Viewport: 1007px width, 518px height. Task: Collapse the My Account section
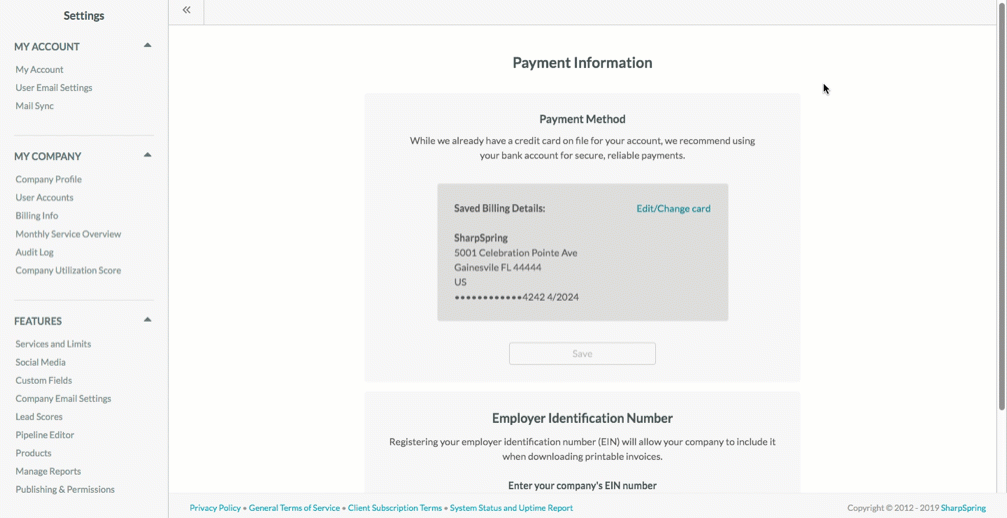click(x=147, y=45)
